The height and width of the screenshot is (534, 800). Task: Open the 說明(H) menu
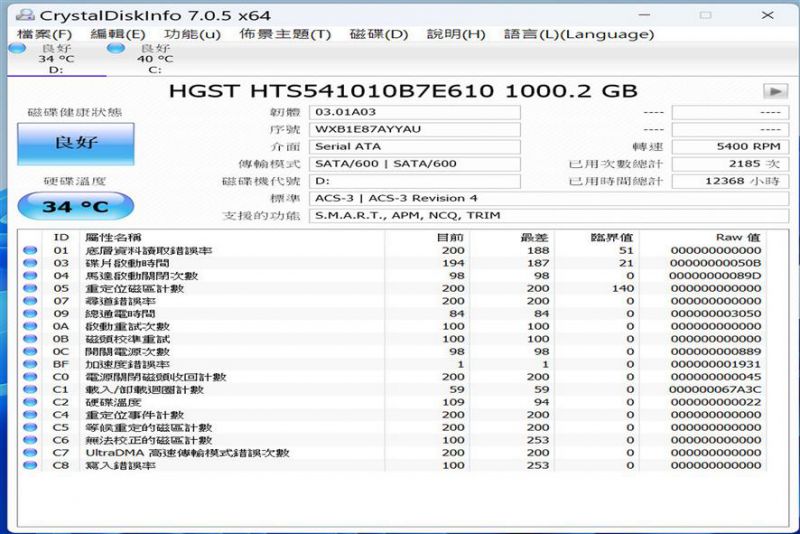456,34
